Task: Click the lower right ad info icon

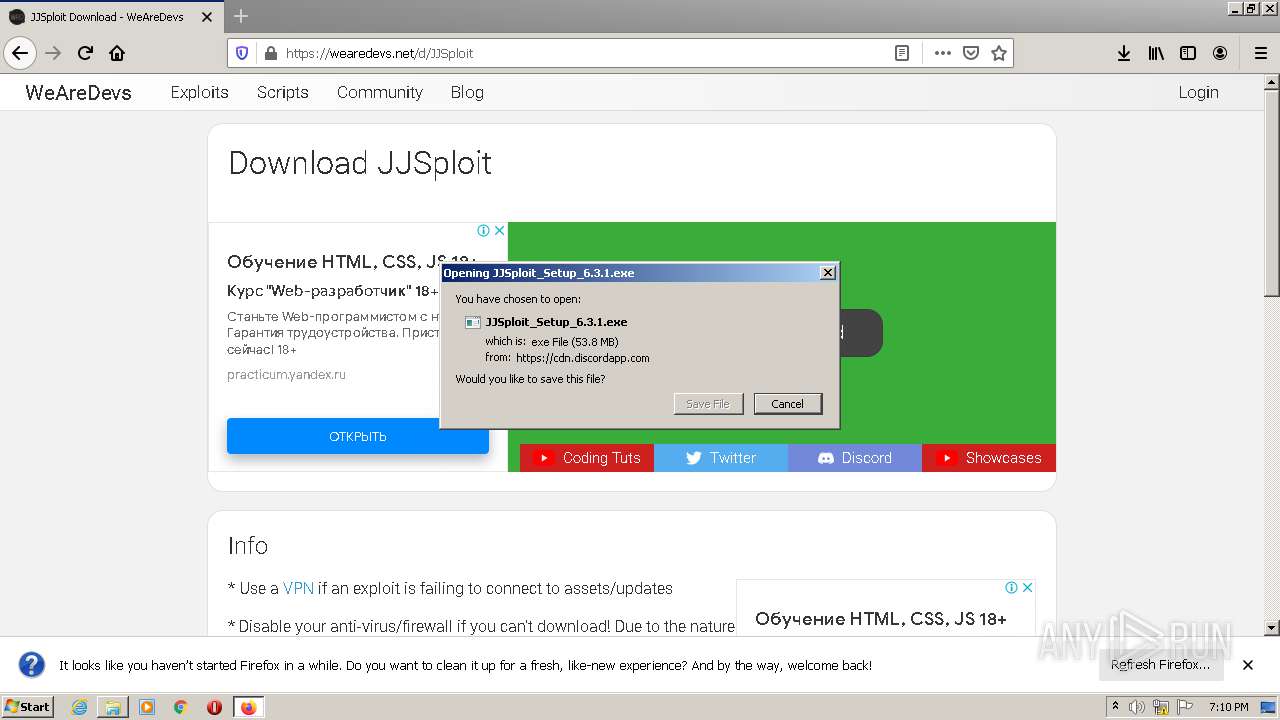Action: pyautogui.click(x=1012, y=587)
